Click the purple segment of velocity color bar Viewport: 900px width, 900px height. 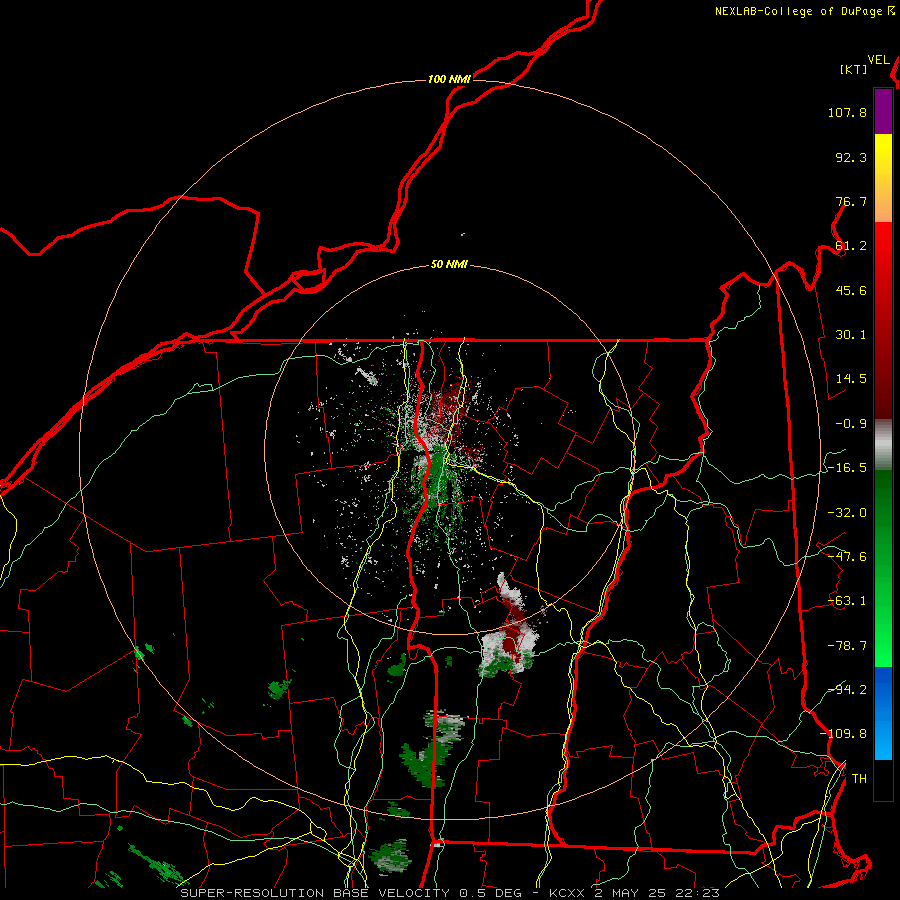click(883, 112)
